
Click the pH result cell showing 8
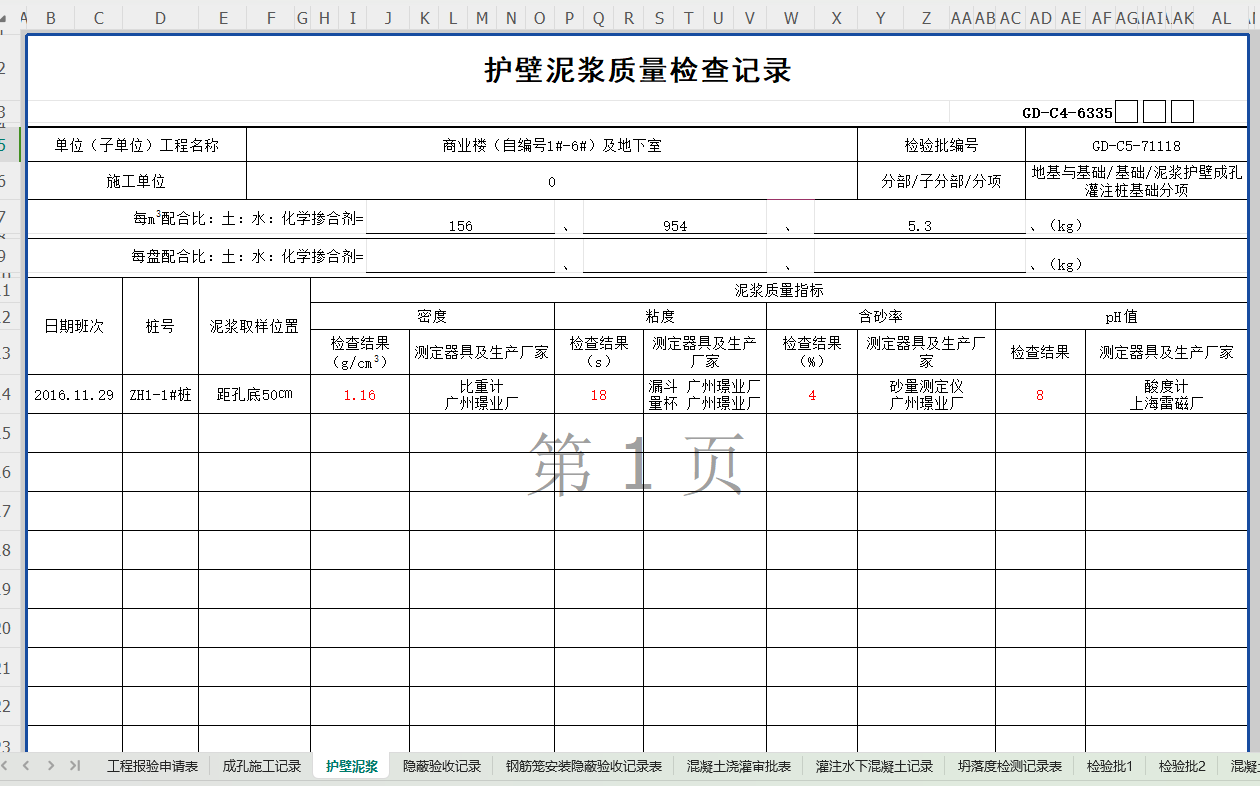pyautogui.click(x=1040, y=395)
